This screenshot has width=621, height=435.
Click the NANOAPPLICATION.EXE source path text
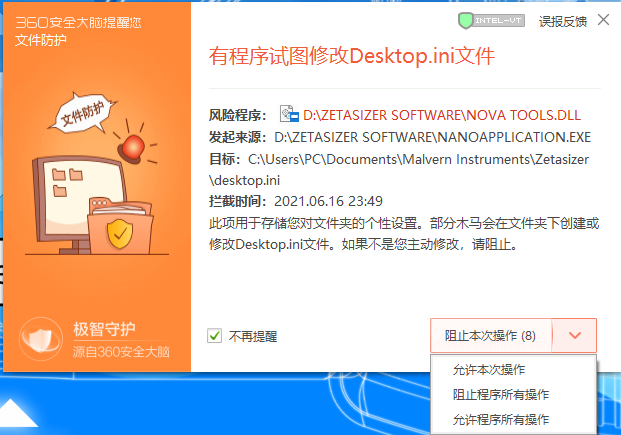point(432,137)
